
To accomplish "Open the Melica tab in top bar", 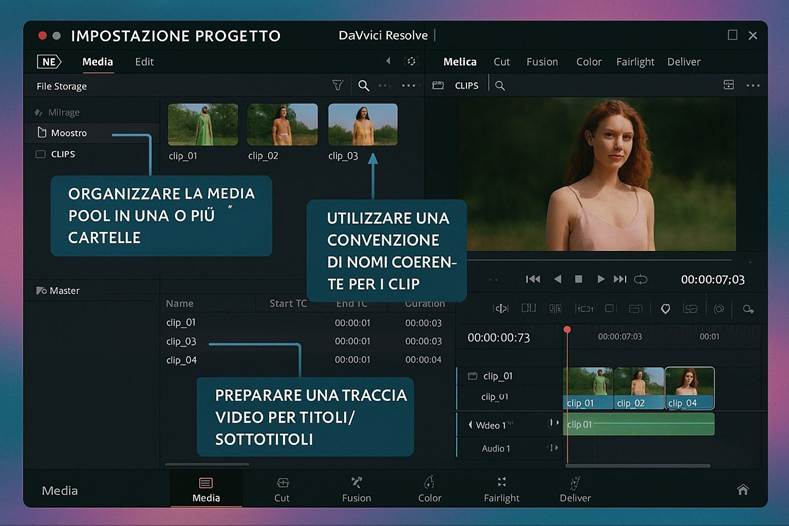I will pos(460,62).
